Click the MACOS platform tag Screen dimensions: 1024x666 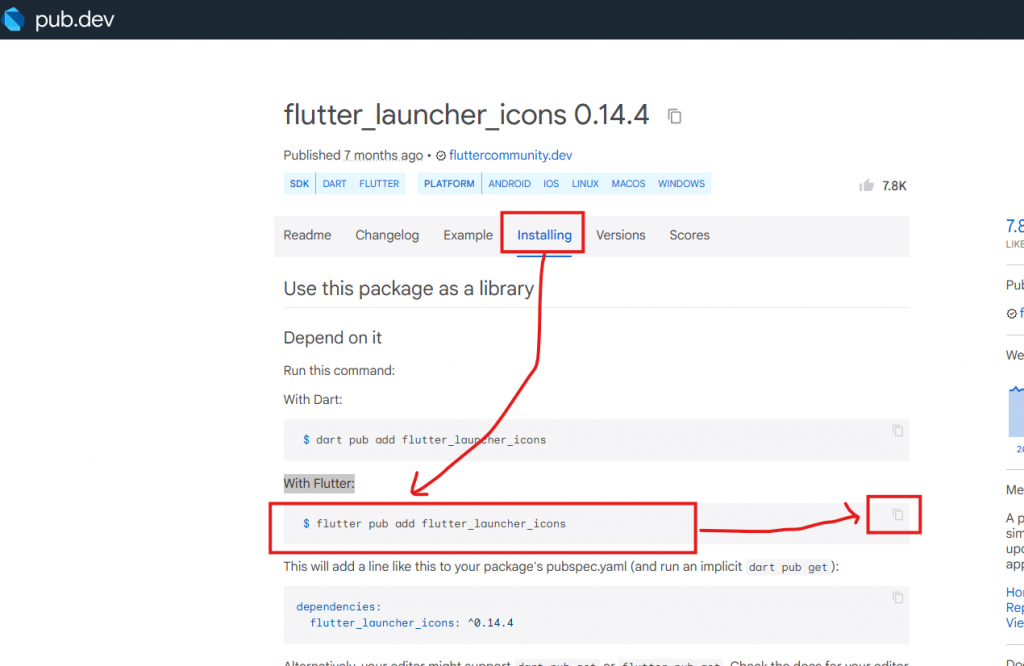click(628, 184)
